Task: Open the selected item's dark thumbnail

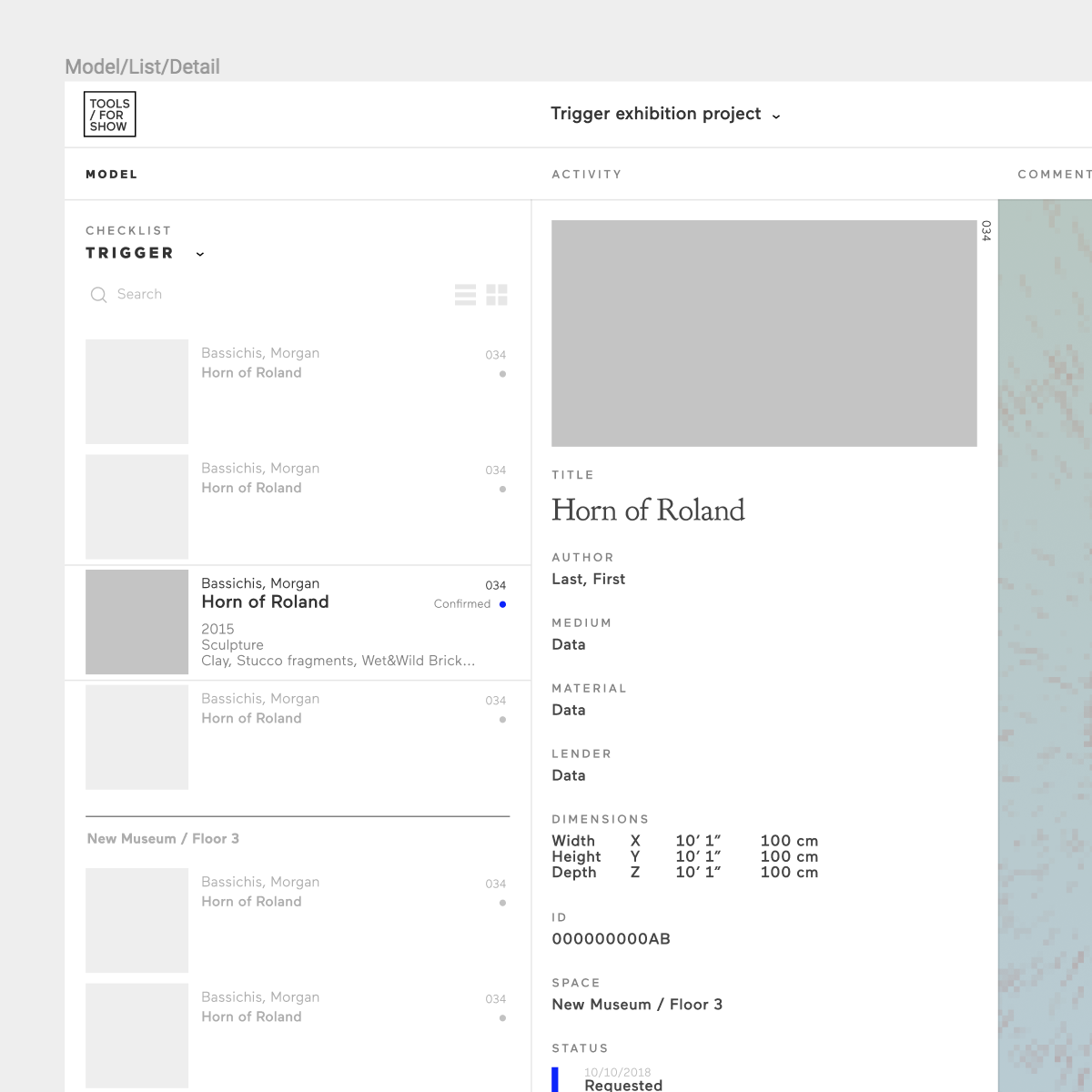Action: coord(136,622)
